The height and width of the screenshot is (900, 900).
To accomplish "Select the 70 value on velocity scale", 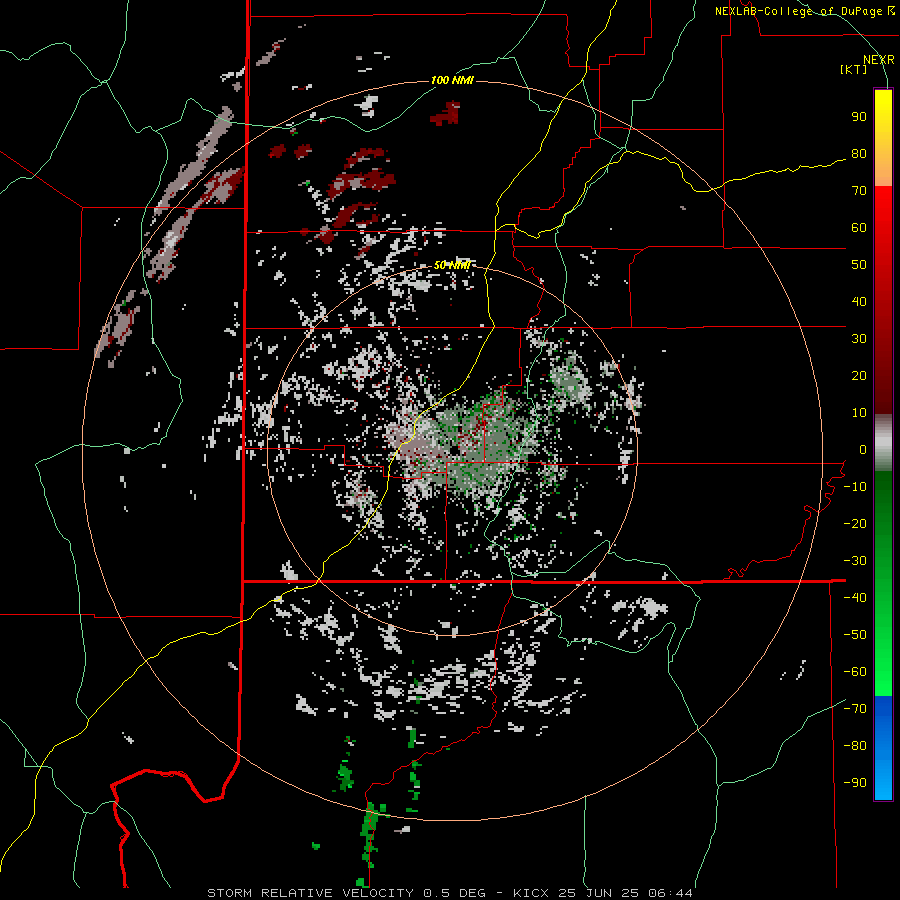I will pos(859,191).
